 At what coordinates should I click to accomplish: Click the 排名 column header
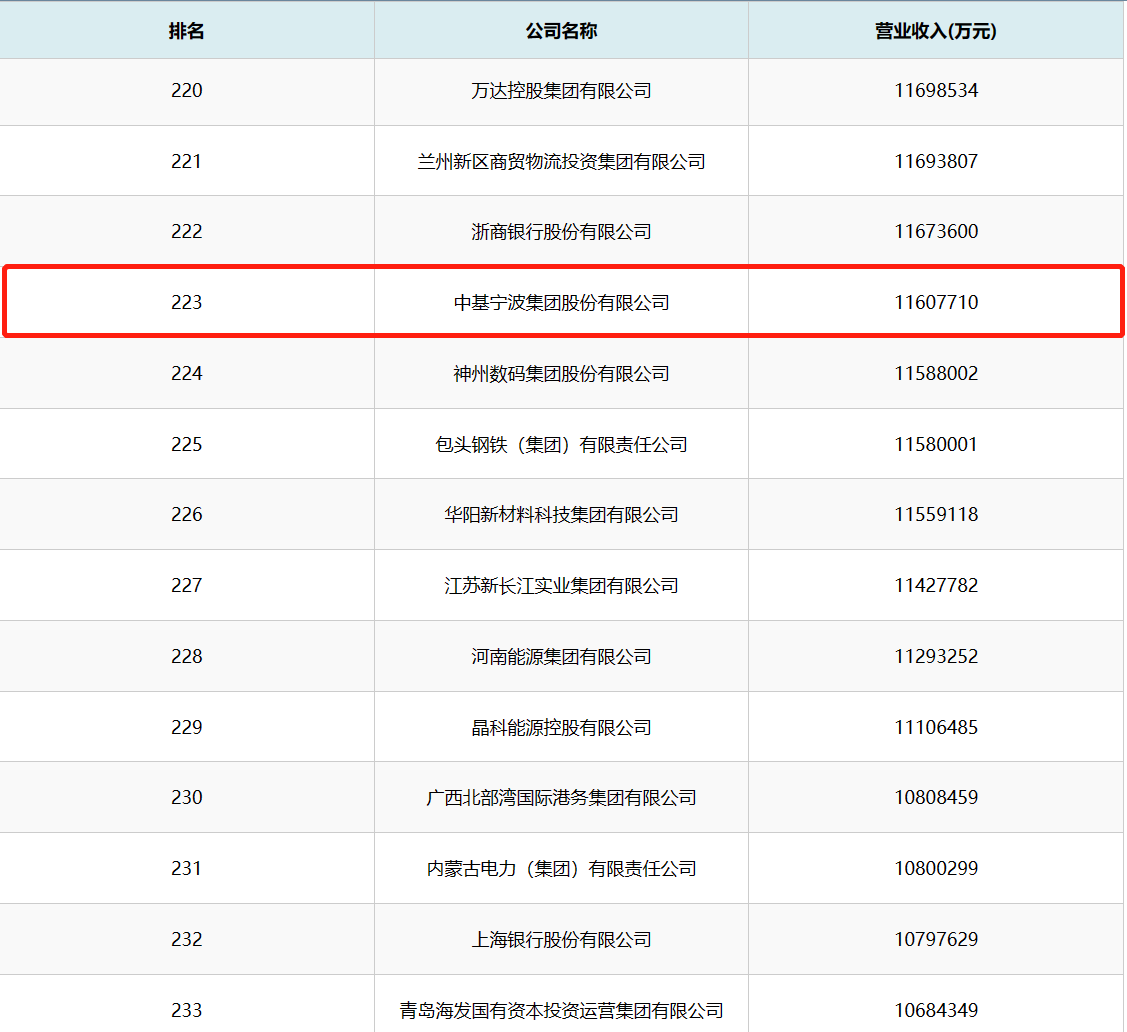(186, 31)
